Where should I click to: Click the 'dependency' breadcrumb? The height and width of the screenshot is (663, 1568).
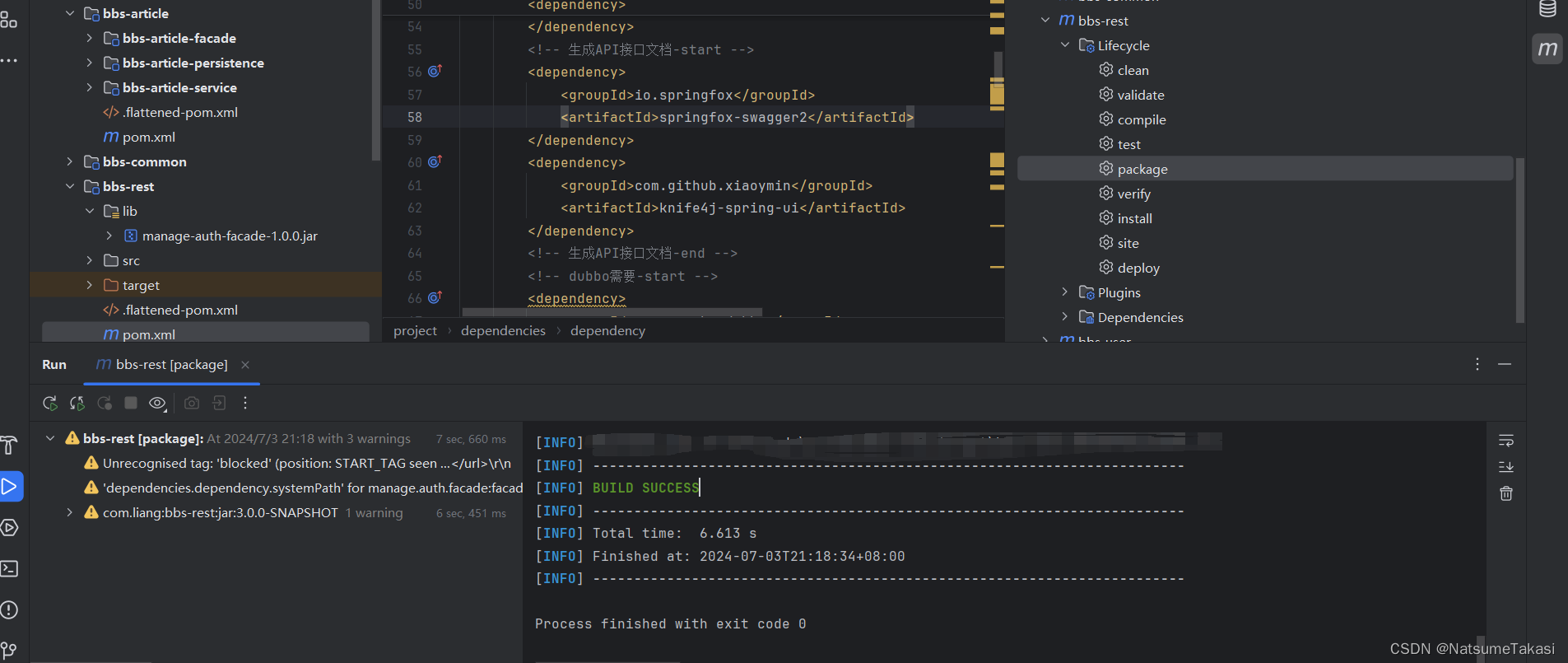[607, 330]
